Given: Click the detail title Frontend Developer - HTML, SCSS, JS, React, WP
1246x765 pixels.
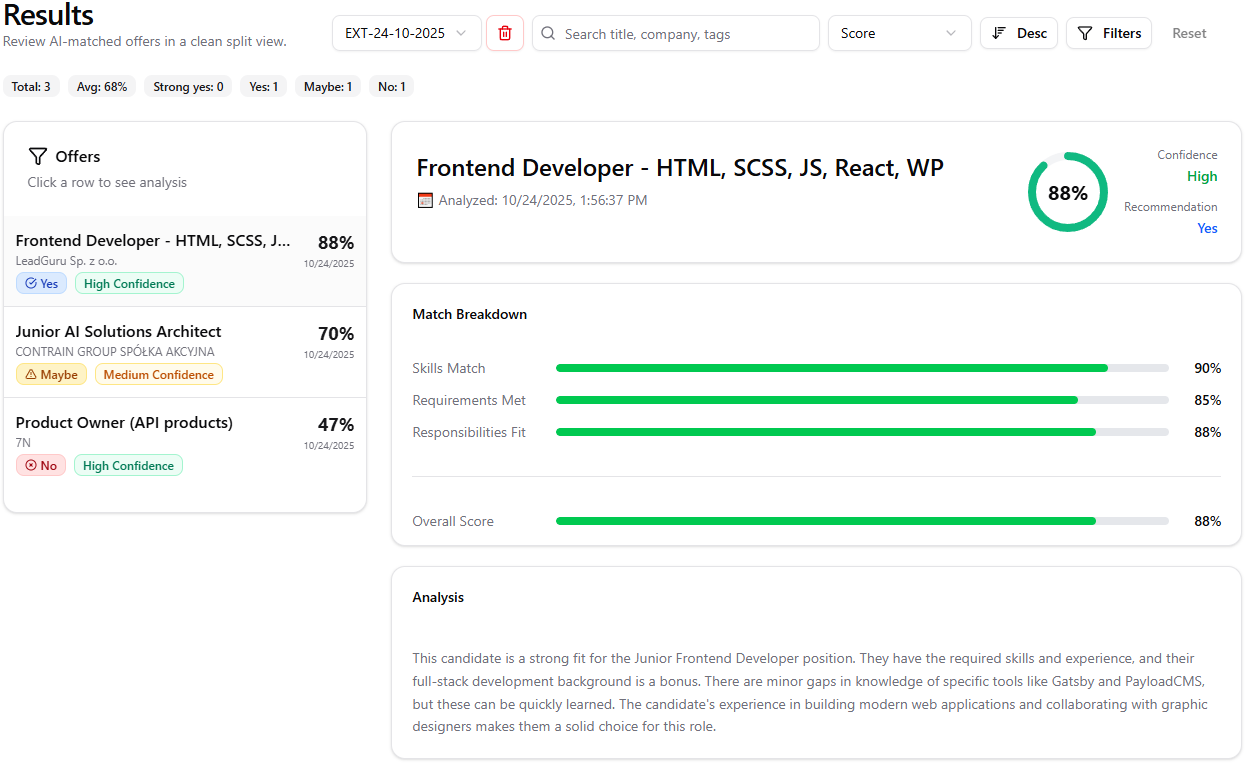Looking at the screenshot, I should click(680, 168).
